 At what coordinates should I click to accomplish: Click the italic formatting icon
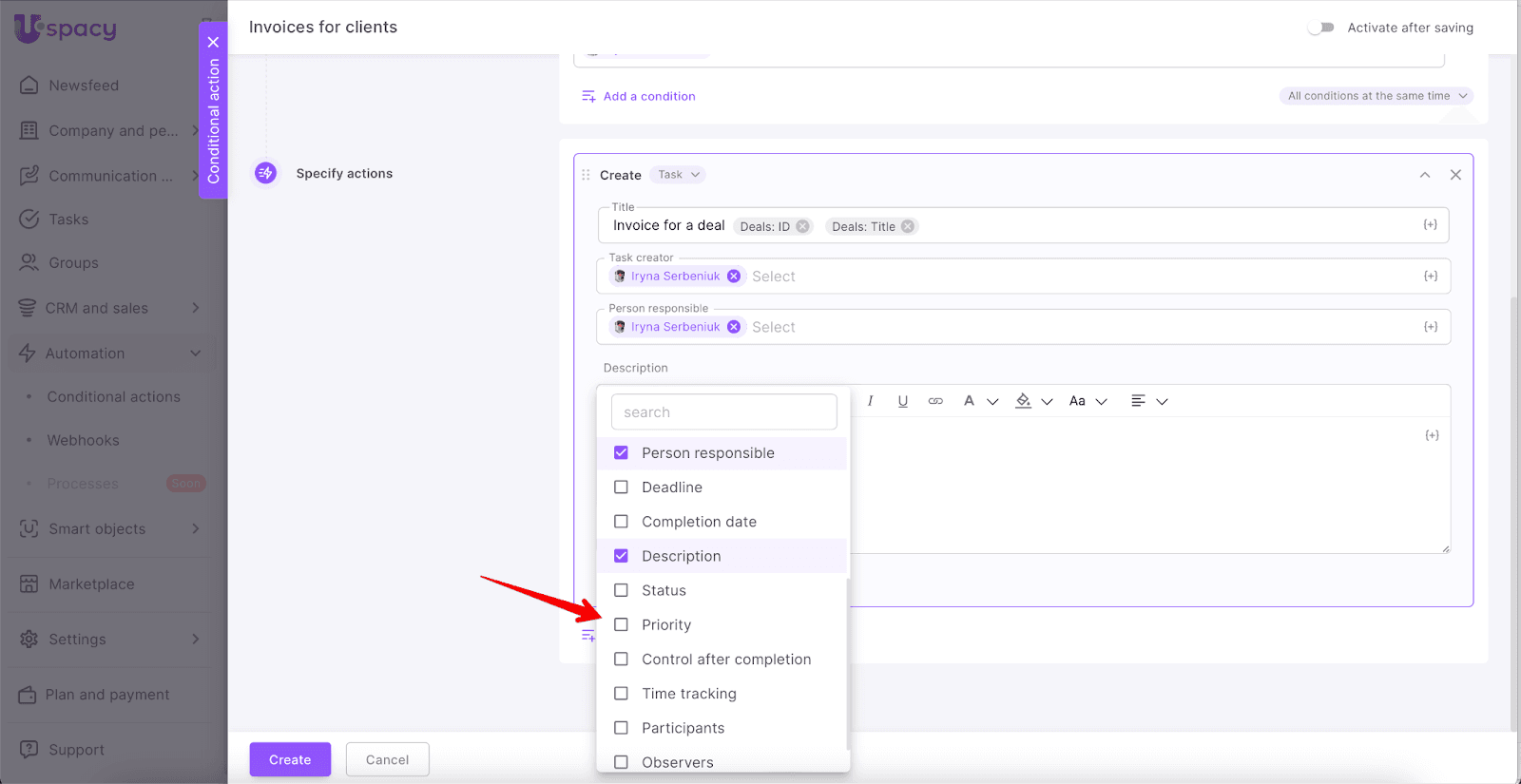[870, 401]
